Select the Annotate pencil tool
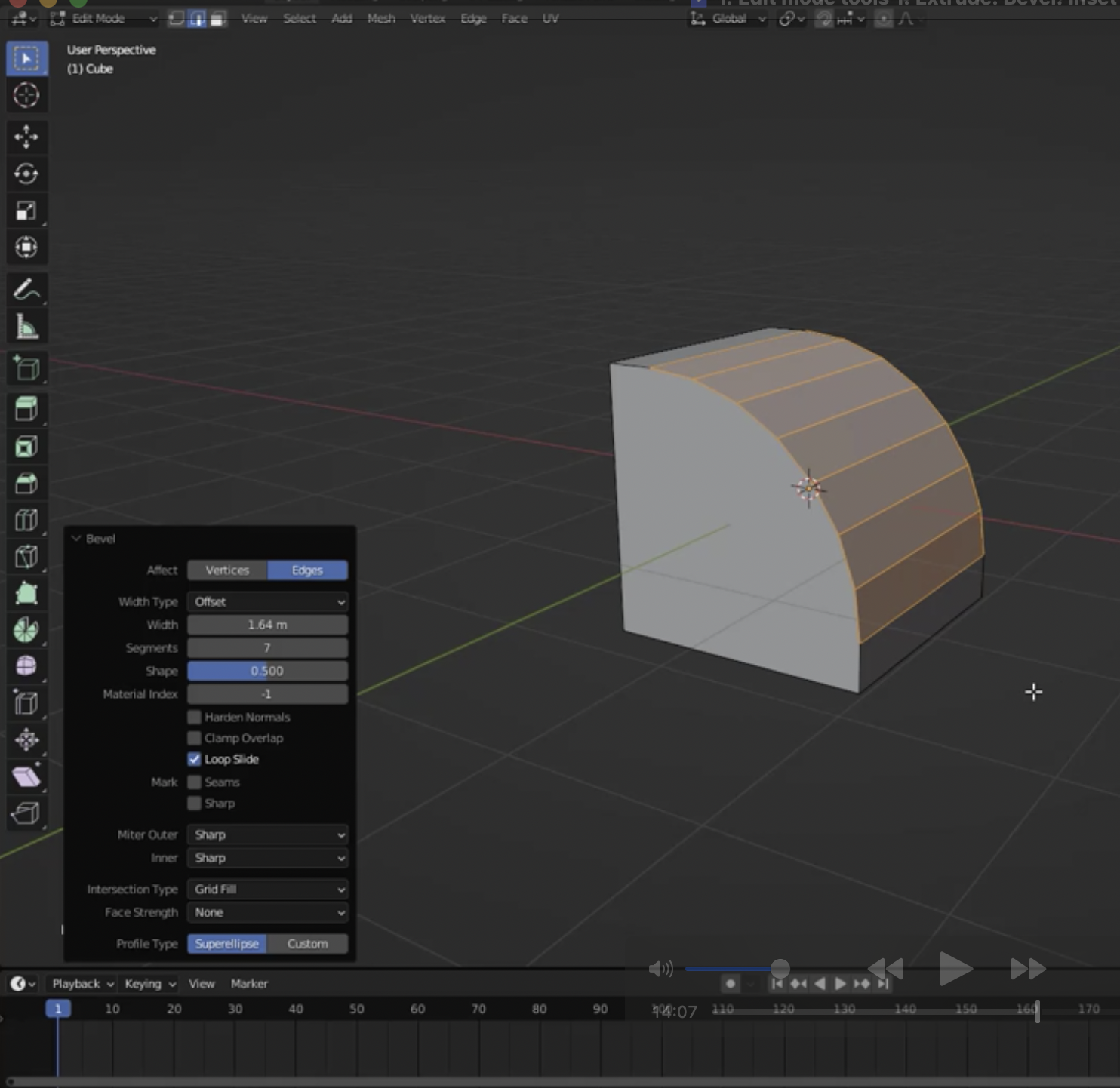This screenshot has width=1120, height=1088. (26, 290)
